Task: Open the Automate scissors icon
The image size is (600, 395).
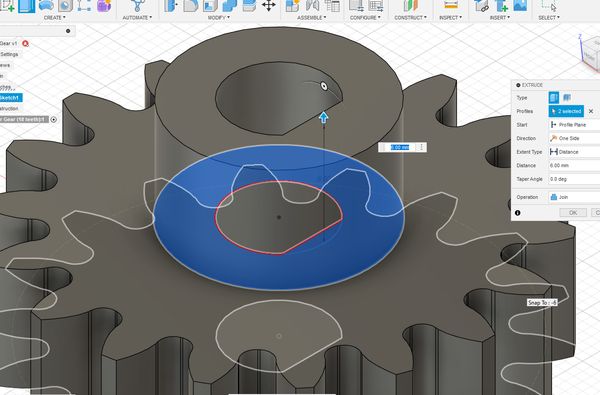Action: [137, 6]
